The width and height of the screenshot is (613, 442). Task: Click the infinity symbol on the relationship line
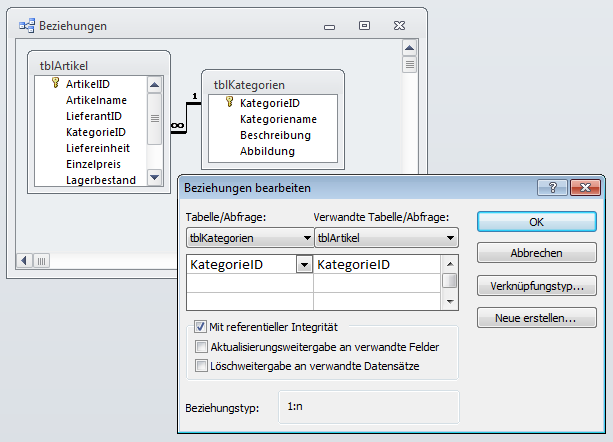177,125
